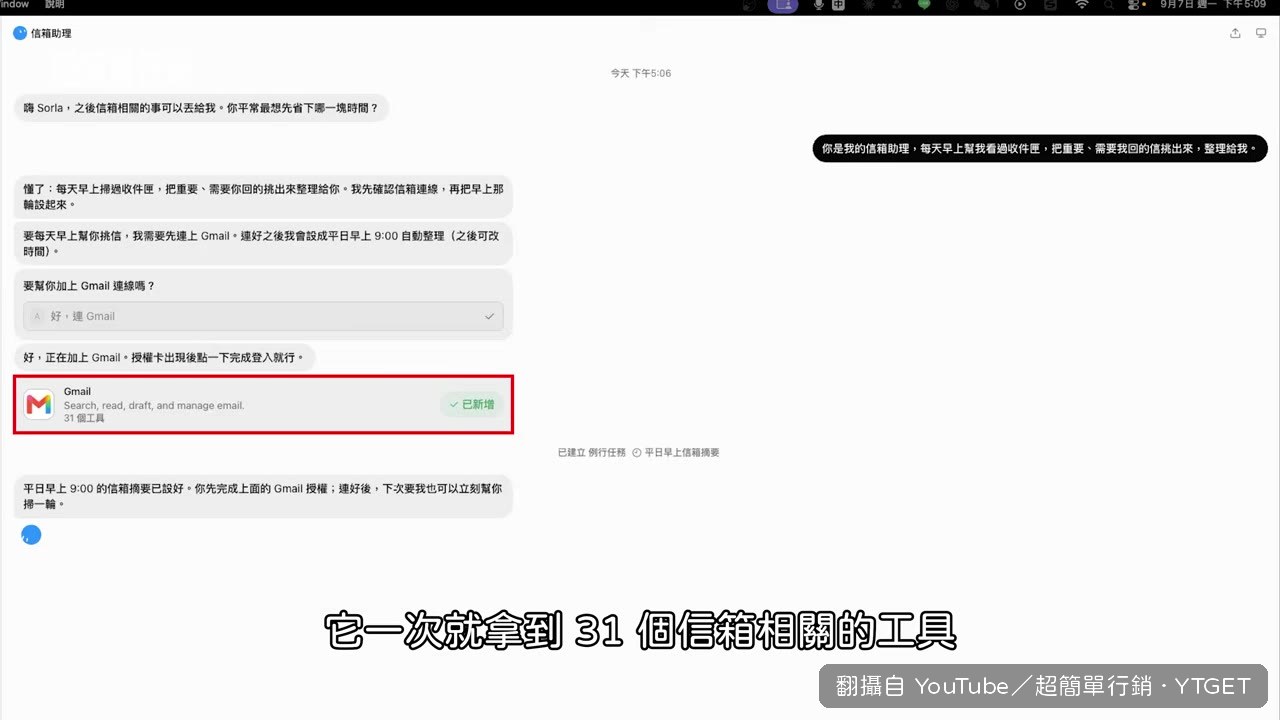
Task: Select the 好，連 Gmail reply option
Action: pyautogui.click(x=263, y=316)
